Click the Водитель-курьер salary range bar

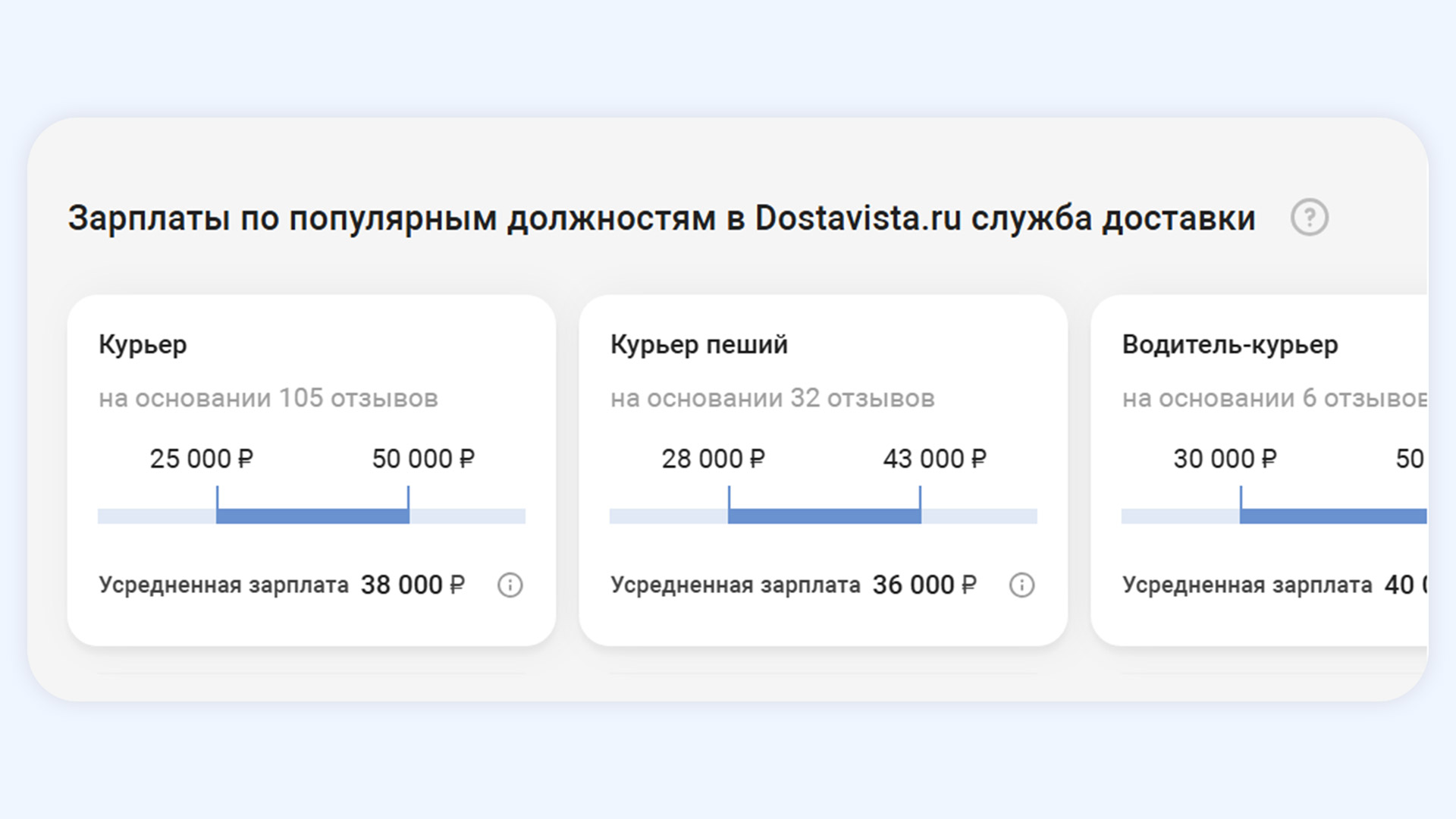click(1274, 516)
